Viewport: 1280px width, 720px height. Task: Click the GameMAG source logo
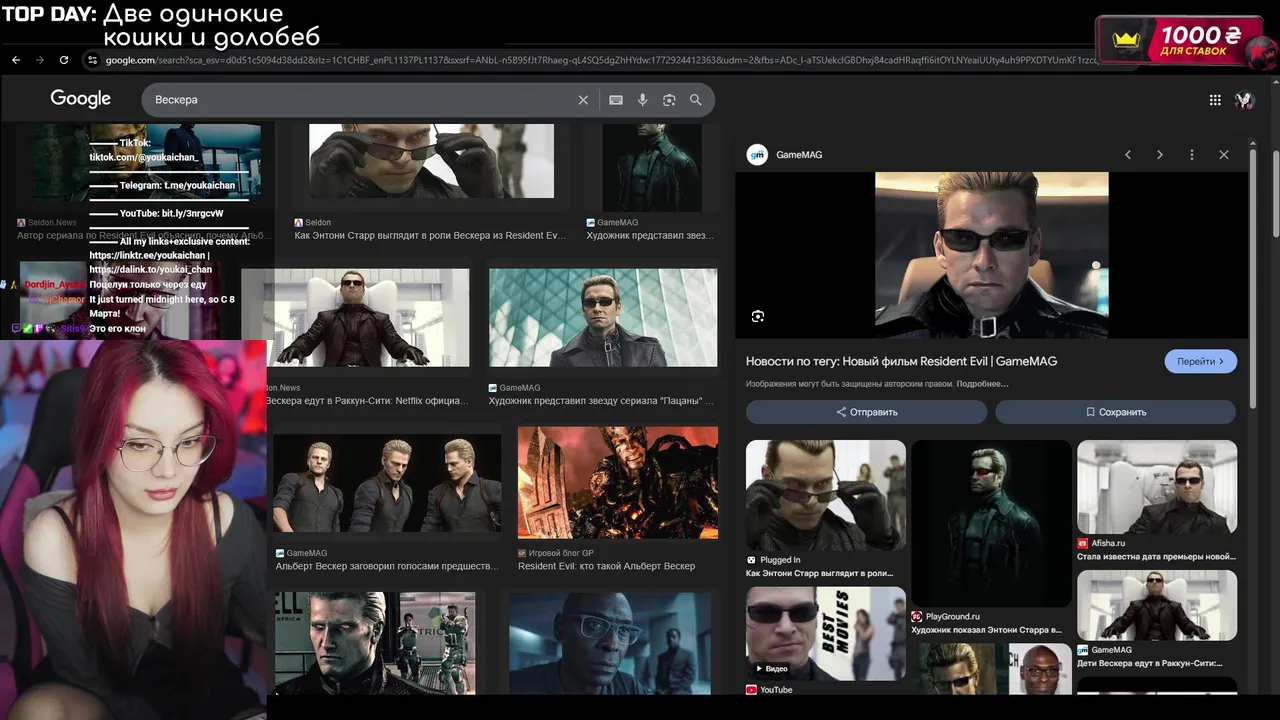[757, 155]
